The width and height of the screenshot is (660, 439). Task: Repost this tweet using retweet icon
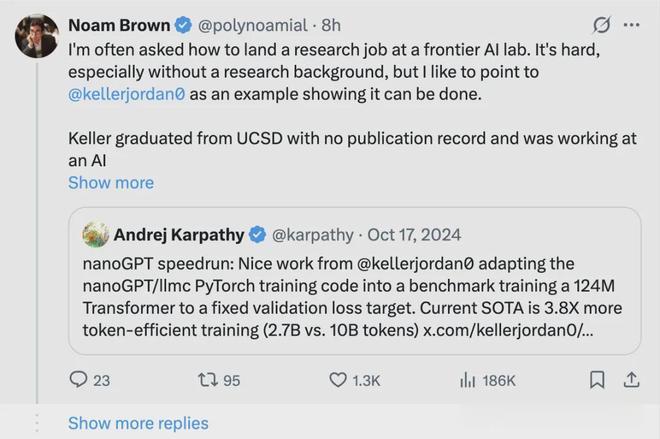[x=206, y=380]
